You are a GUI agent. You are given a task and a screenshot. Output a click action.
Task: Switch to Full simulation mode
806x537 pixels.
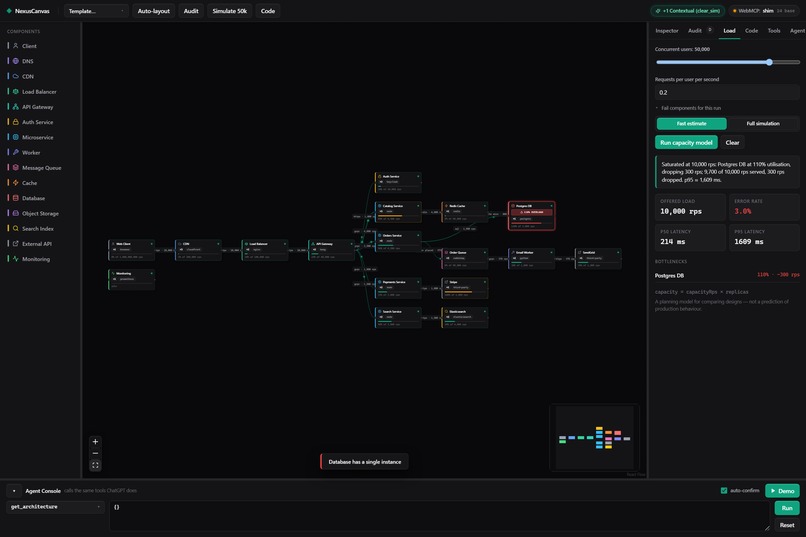click(x=763, y=123)
